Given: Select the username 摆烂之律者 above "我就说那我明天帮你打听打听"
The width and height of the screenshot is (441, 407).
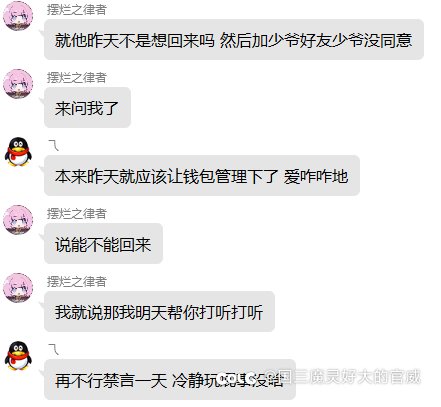Looking at the screenshot, I should 77,282.
